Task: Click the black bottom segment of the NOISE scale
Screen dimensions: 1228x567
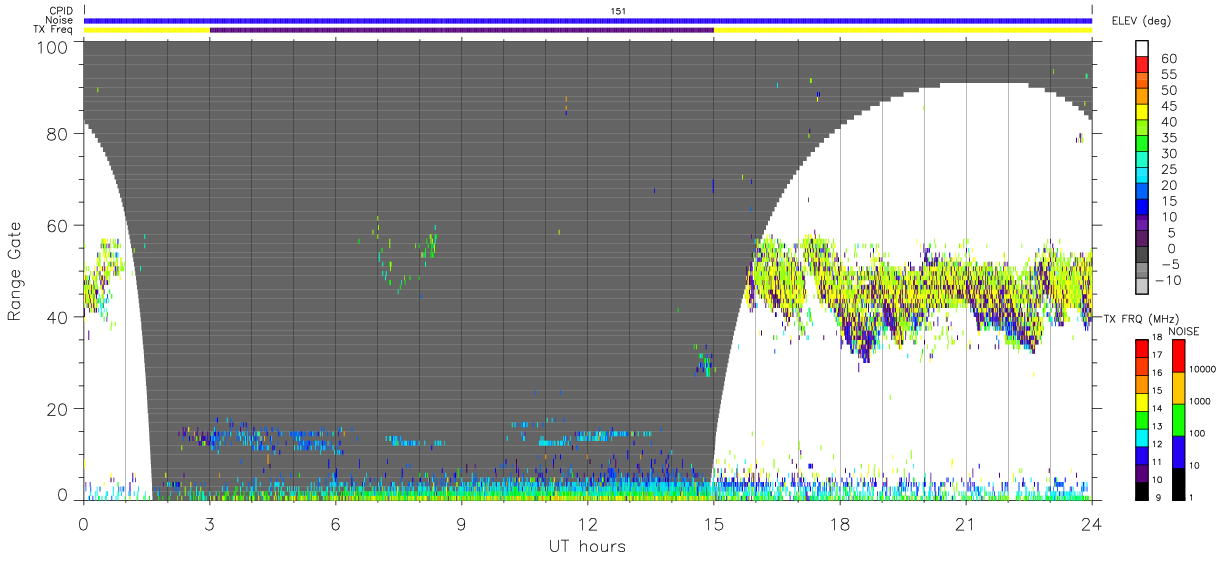Action: point(1179,484)
